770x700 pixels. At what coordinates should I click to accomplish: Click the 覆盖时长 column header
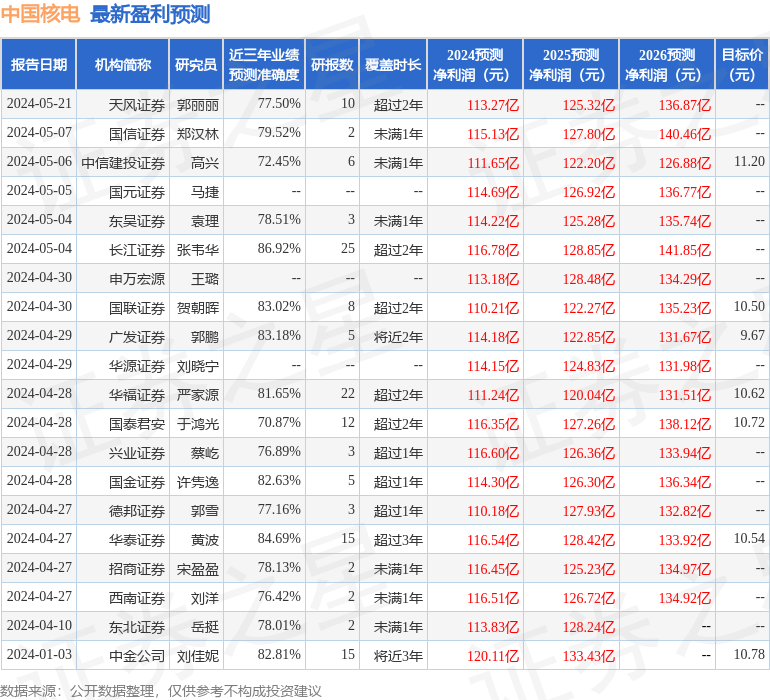[393, 64]
